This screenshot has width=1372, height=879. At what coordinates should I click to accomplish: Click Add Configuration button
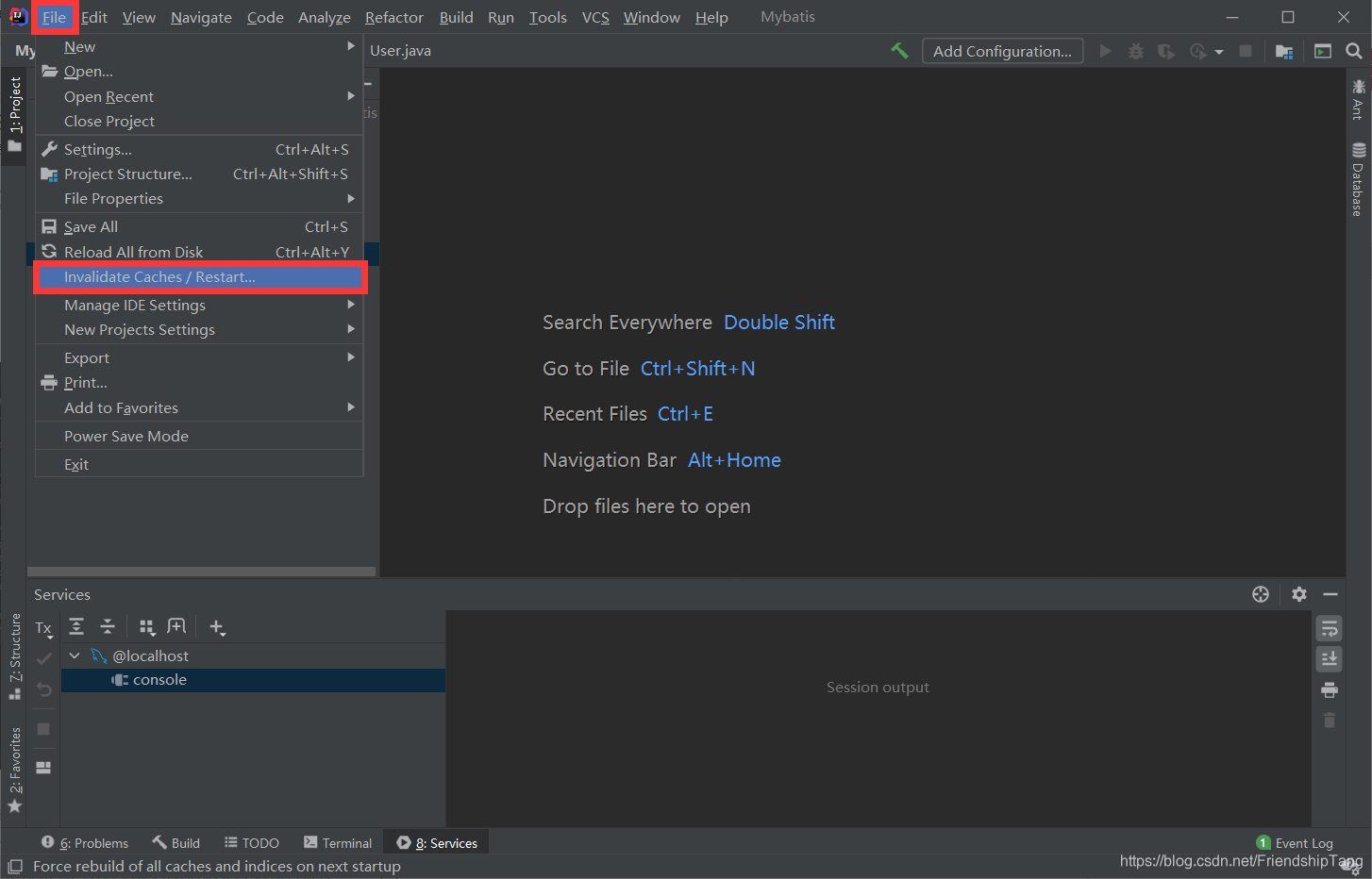1002,51
